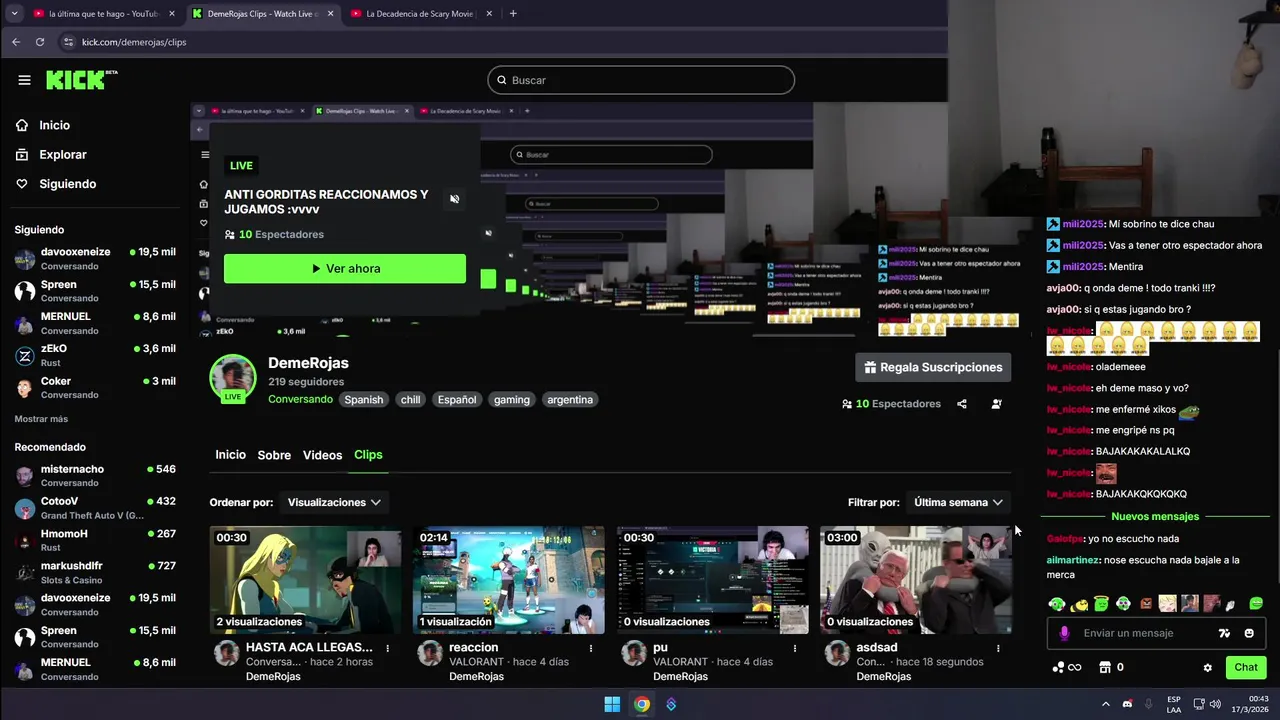Screen dimensions: 1280x720
Task: Click the share icon beside Espectadores
Action: point(962,404)
